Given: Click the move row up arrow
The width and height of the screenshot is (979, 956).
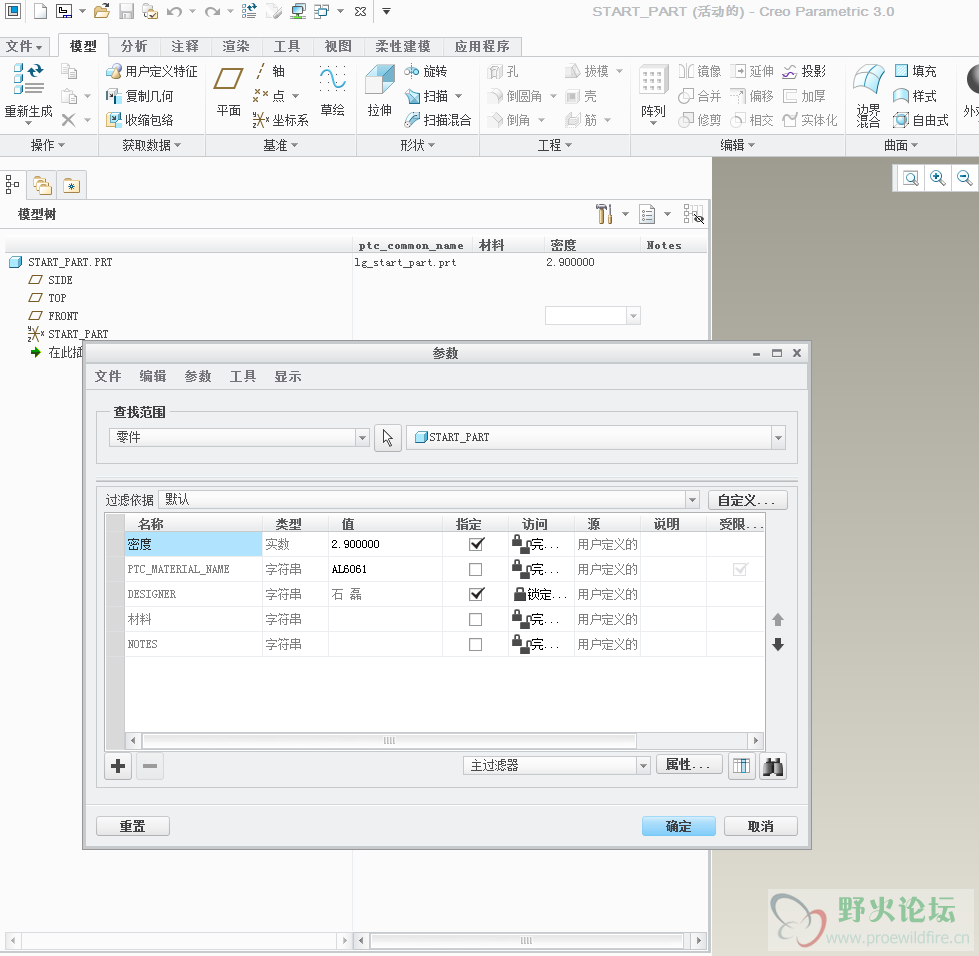Looking at the screenshot, I should 778,620.
